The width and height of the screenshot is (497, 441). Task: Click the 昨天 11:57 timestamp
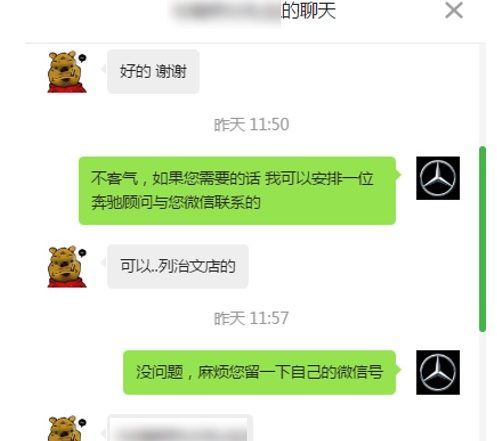tap(251, 318)
